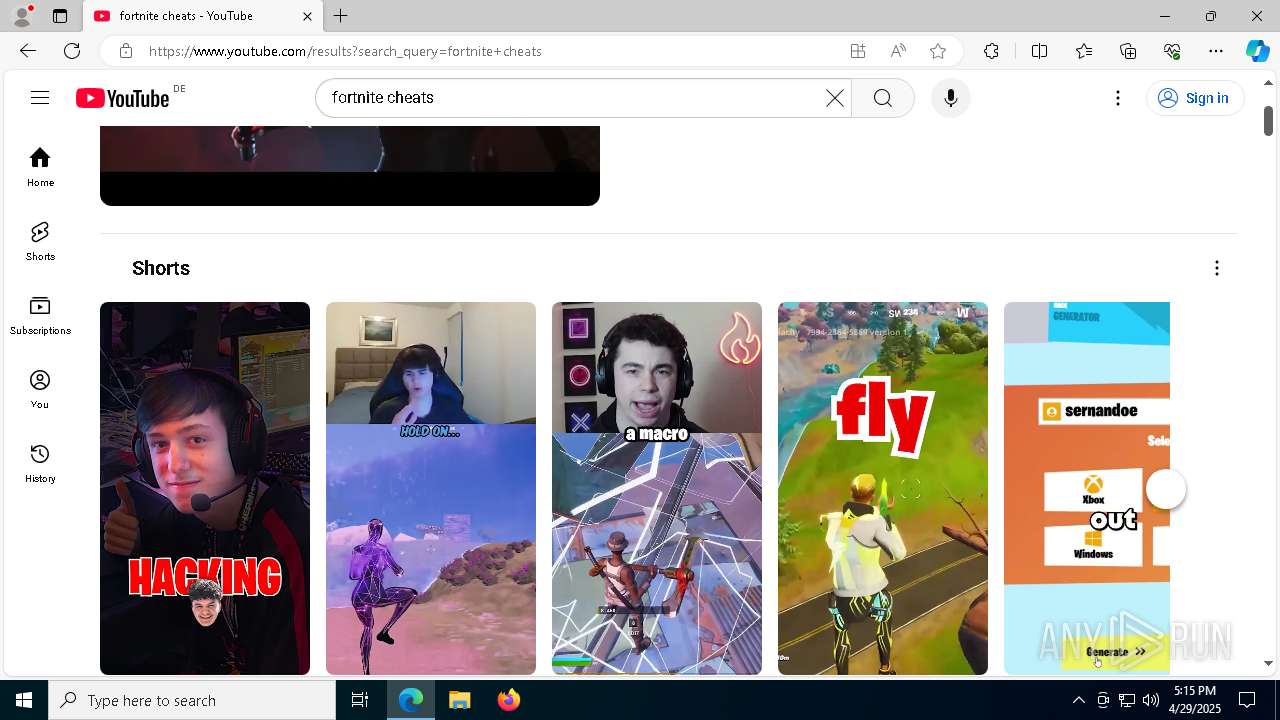Click the address bar URL
Image resolution: width=1280 pixels, height=720 pixels.
[345, 51]
